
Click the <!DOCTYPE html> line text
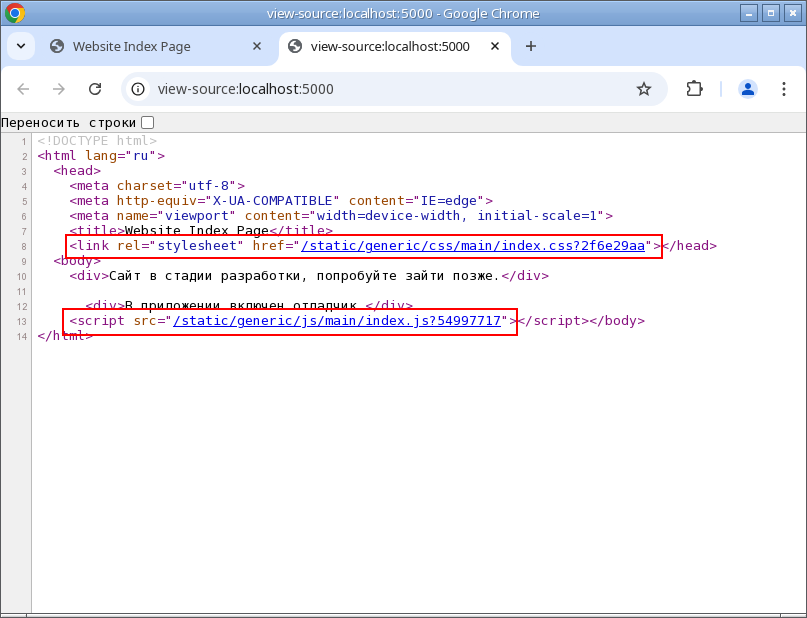click(97, 140)
